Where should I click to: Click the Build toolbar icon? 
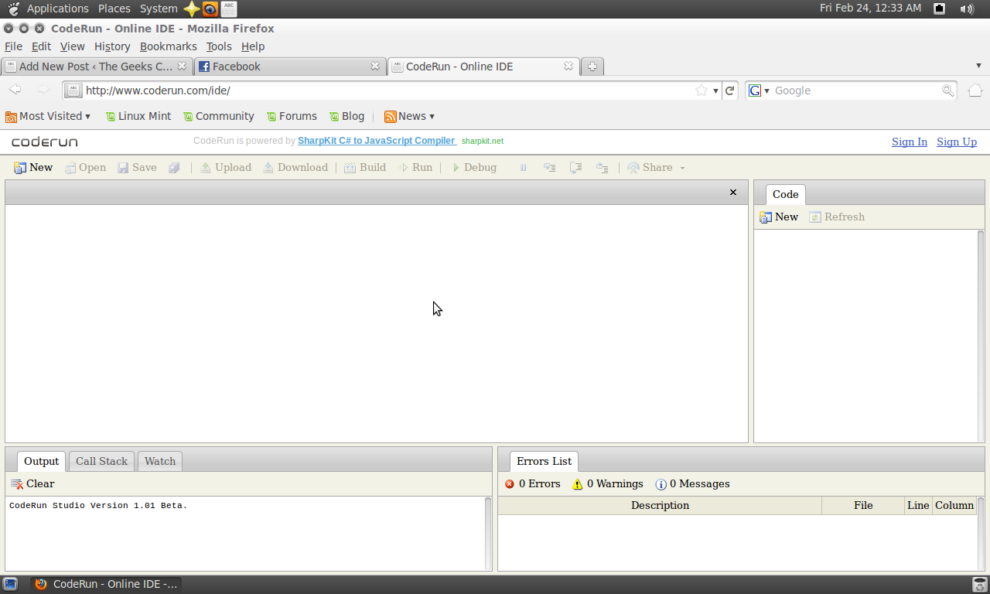tap(365, 168)
